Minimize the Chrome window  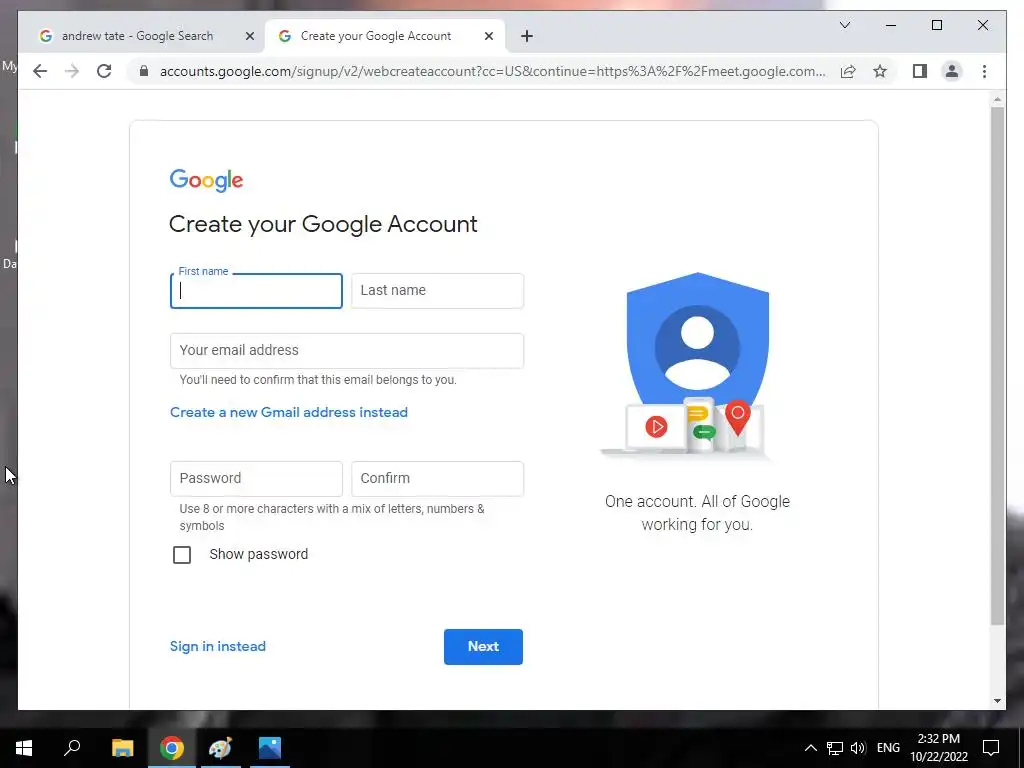(x=891, y=25)
